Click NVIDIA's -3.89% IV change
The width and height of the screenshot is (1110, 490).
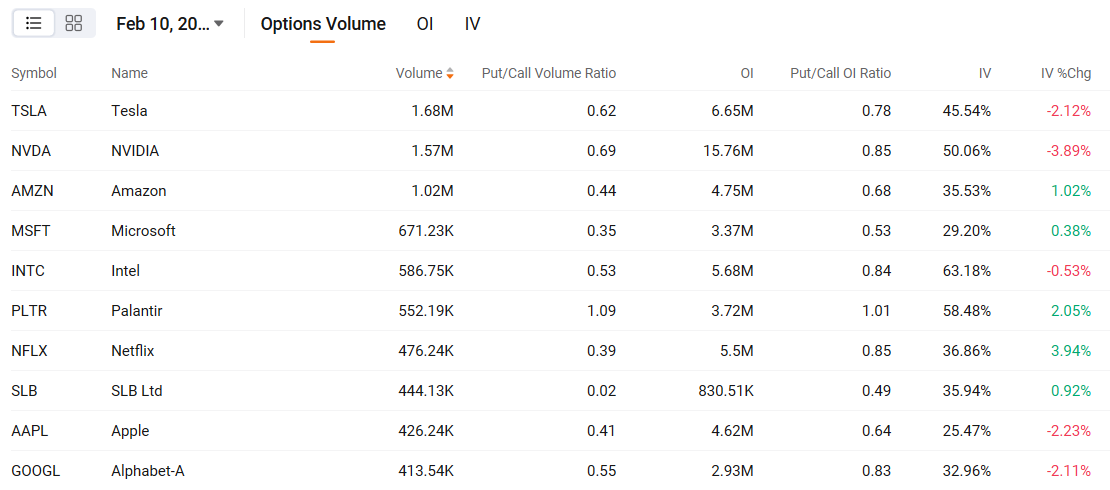click(x=1069, y=151)
